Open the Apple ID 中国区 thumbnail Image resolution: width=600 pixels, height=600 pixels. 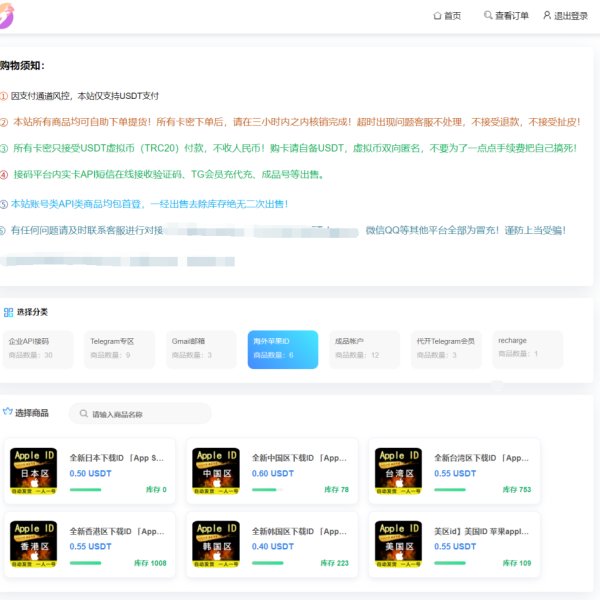[216, 471]
